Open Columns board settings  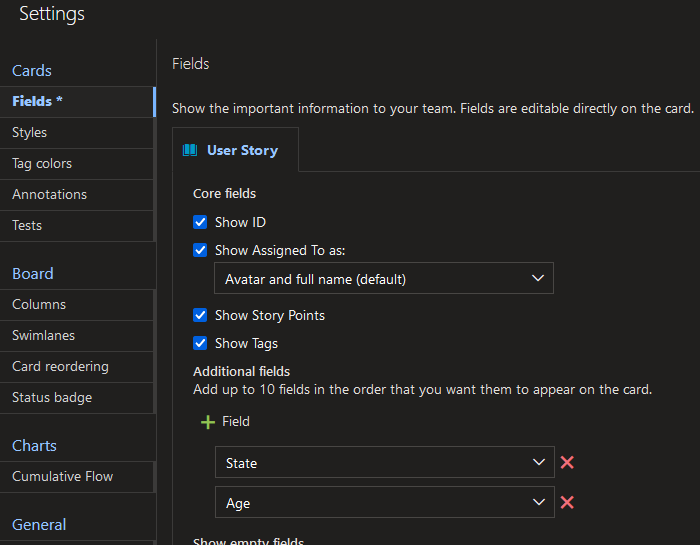coord(77,304)
